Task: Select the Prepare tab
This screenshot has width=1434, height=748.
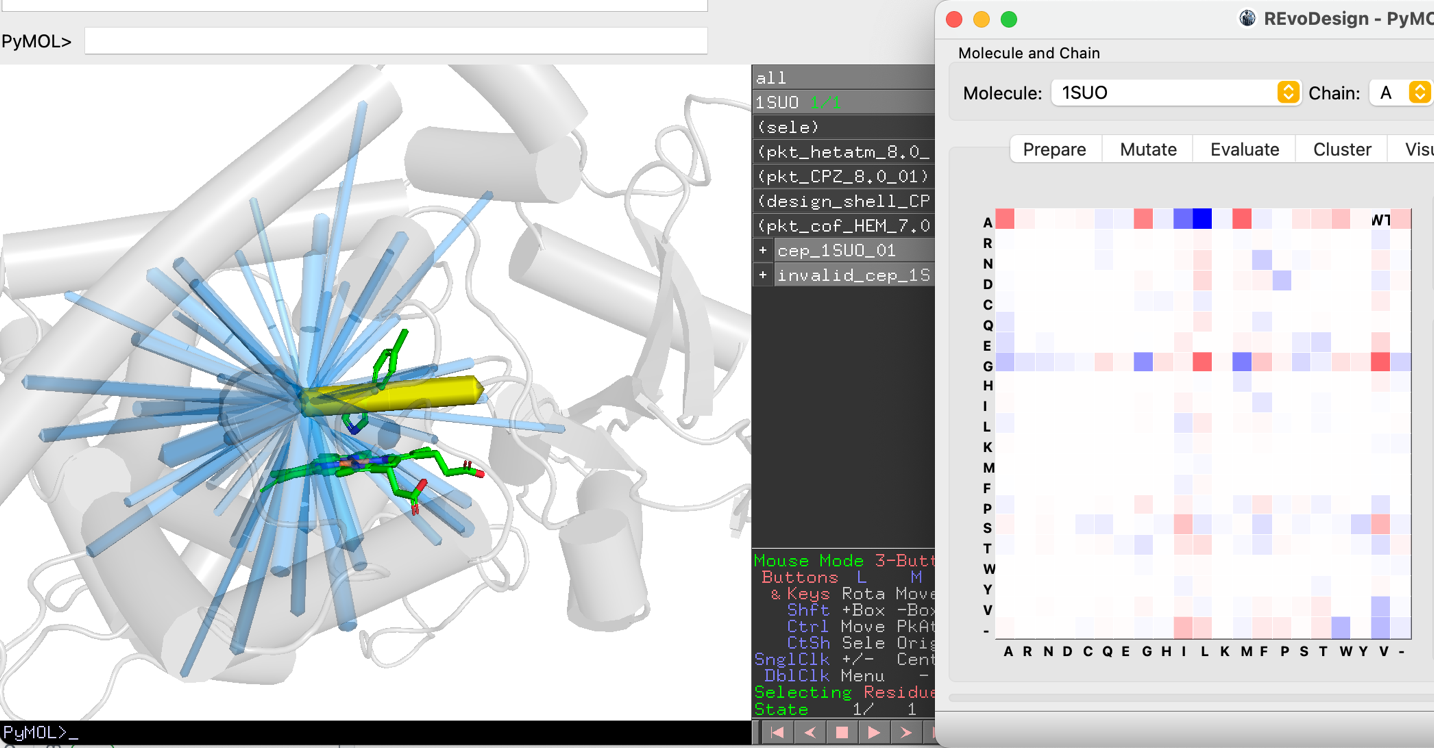Action: pos(1055,149)
